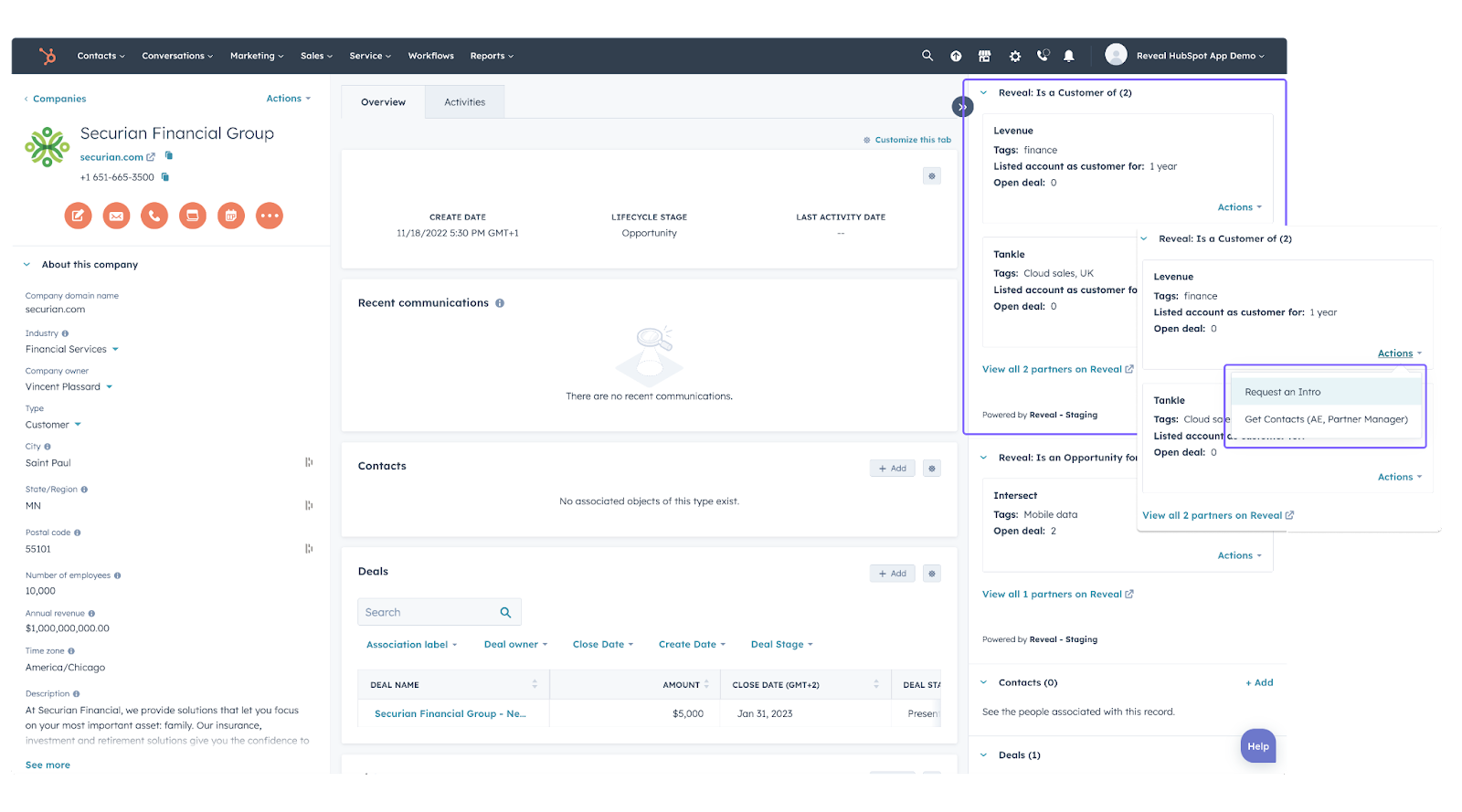Open the Create Date filter dropdown

692,645
